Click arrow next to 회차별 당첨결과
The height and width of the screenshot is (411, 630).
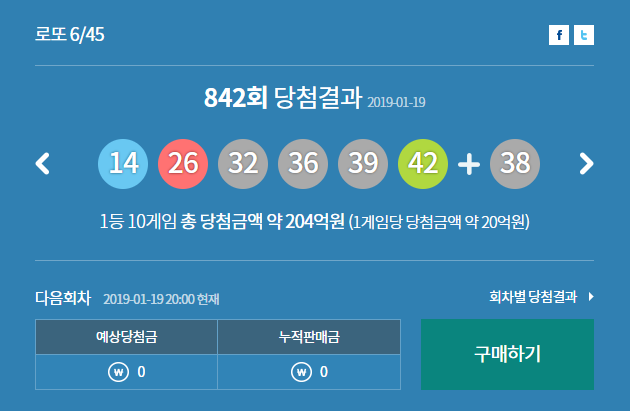(591, 297)
